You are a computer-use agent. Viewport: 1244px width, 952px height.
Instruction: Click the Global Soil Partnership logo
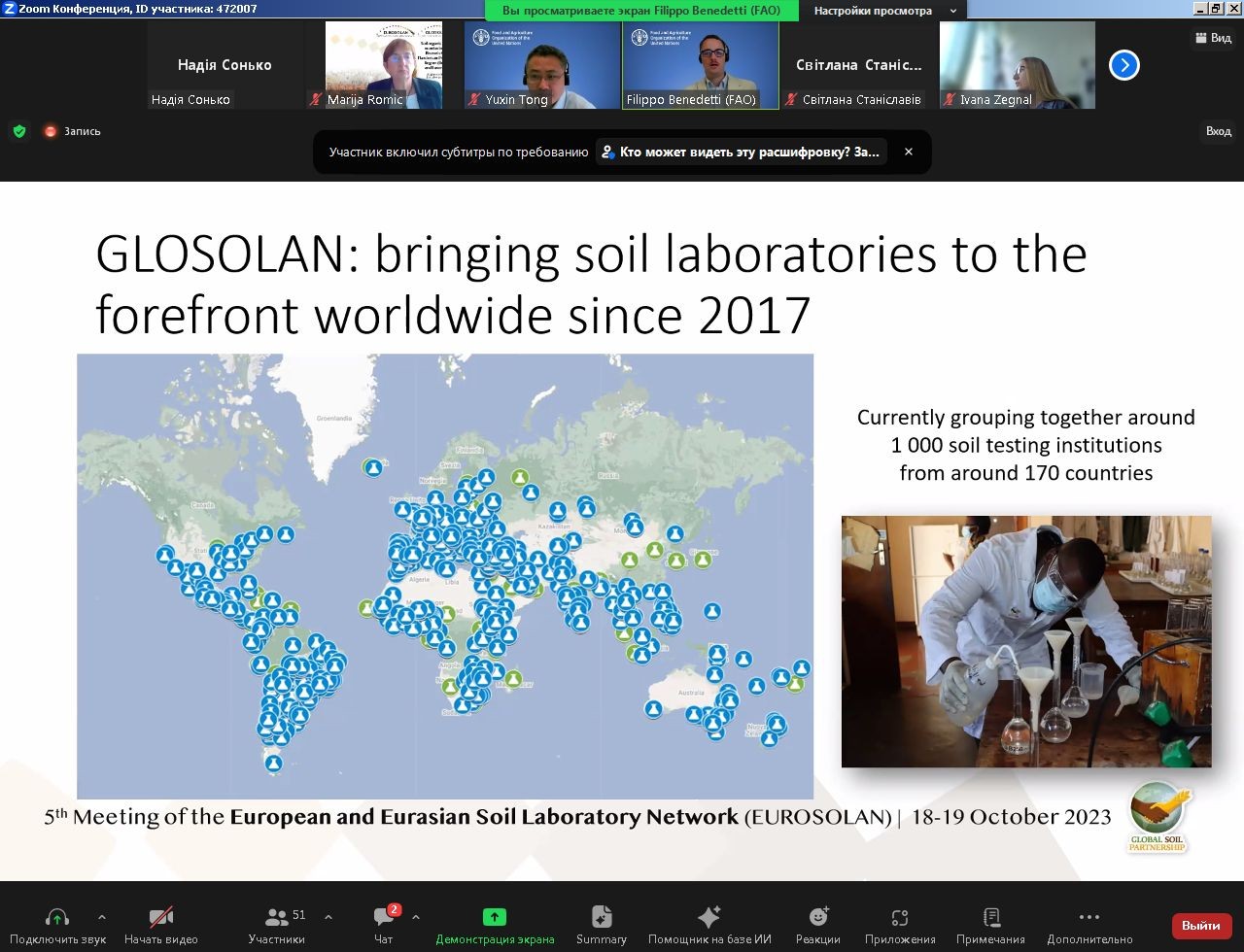click(1158, 817)
